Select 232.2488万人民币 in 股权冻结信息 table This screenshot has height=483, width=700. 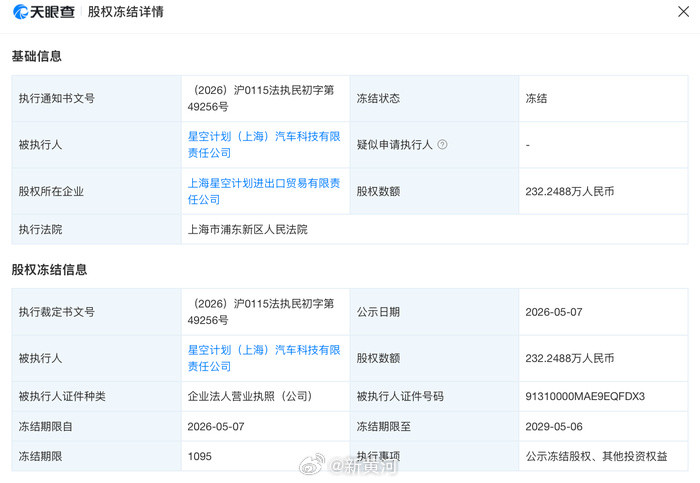(570, 358)
